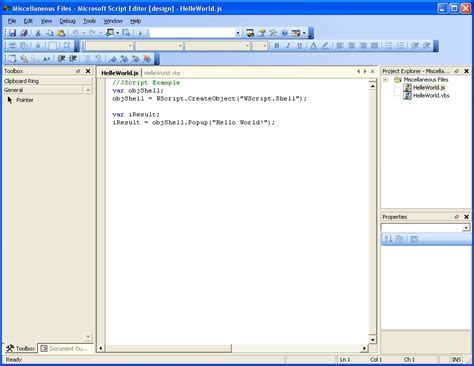This screenshot has width=474, height=366.
Task: Click the Toolbox hammer-and-wrench toolbar icon
Action: pyautogui.click(x=273, y=33)
